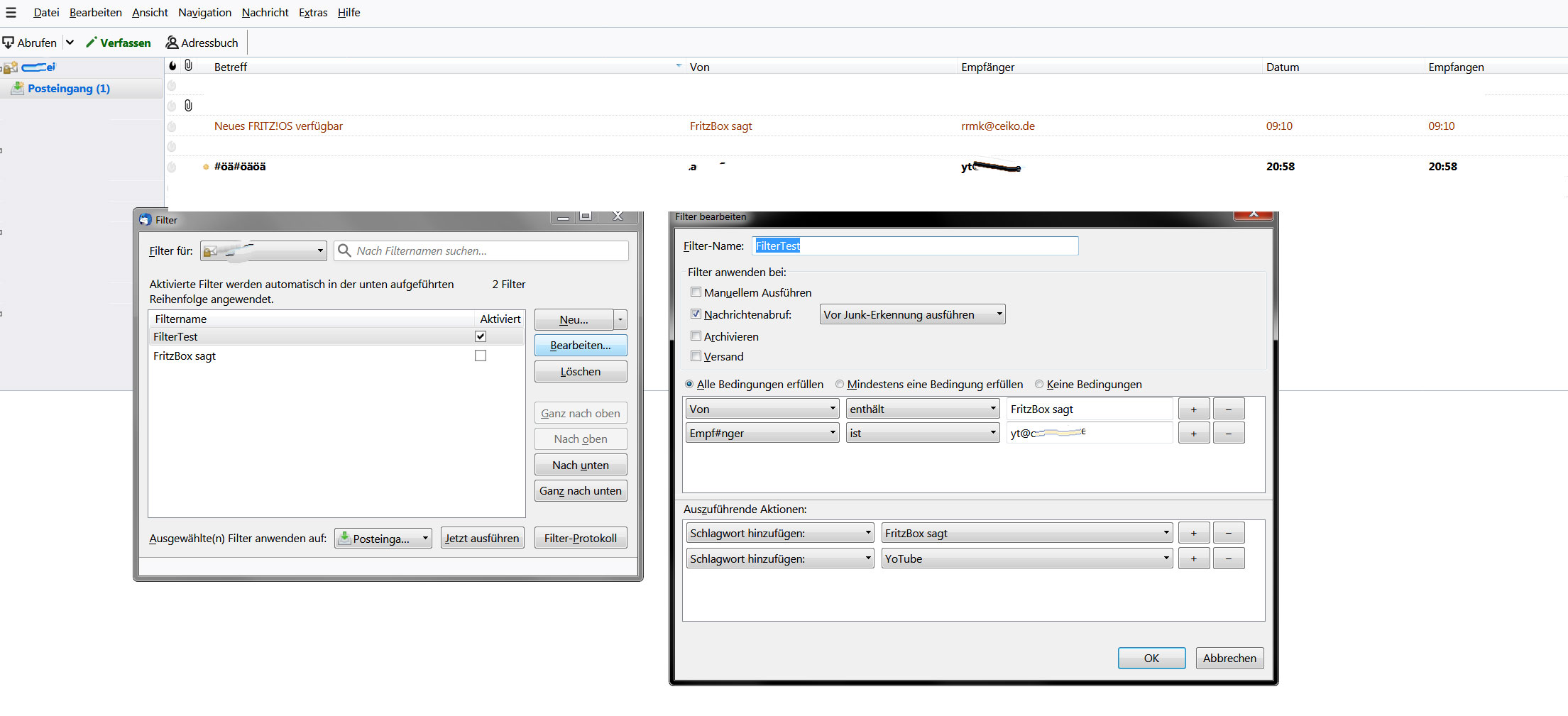Open the Vor Junk-Erkennung ausführen dropdown
The height and width of the screenshot is (716, 1568).
912,314
